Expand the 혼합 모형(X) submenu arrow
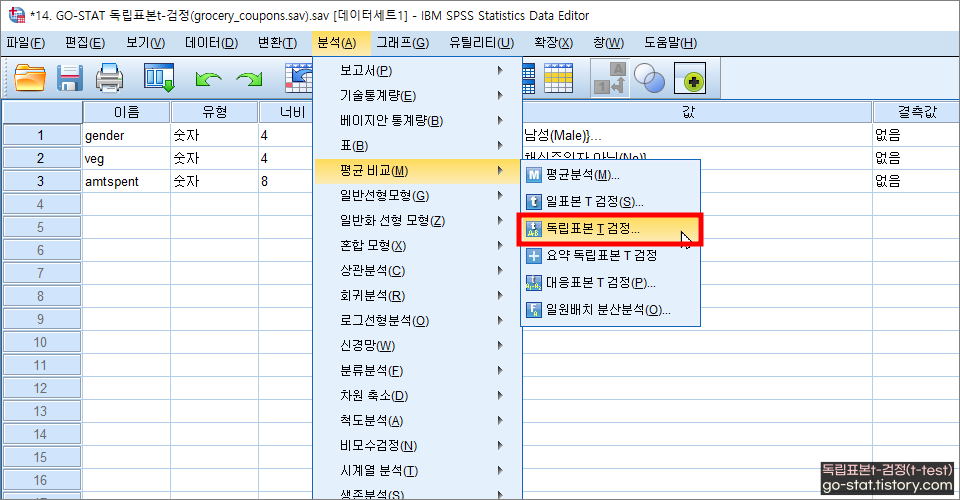 pyautogui.click(x=500, y=245)
